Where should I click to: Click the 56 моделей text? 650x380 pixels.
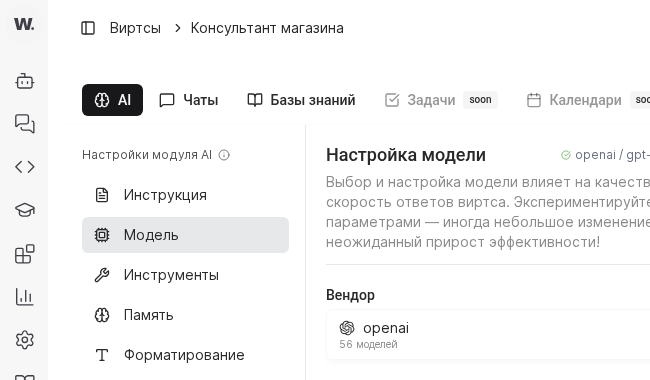pyautogui.click(x=368, y=344)
